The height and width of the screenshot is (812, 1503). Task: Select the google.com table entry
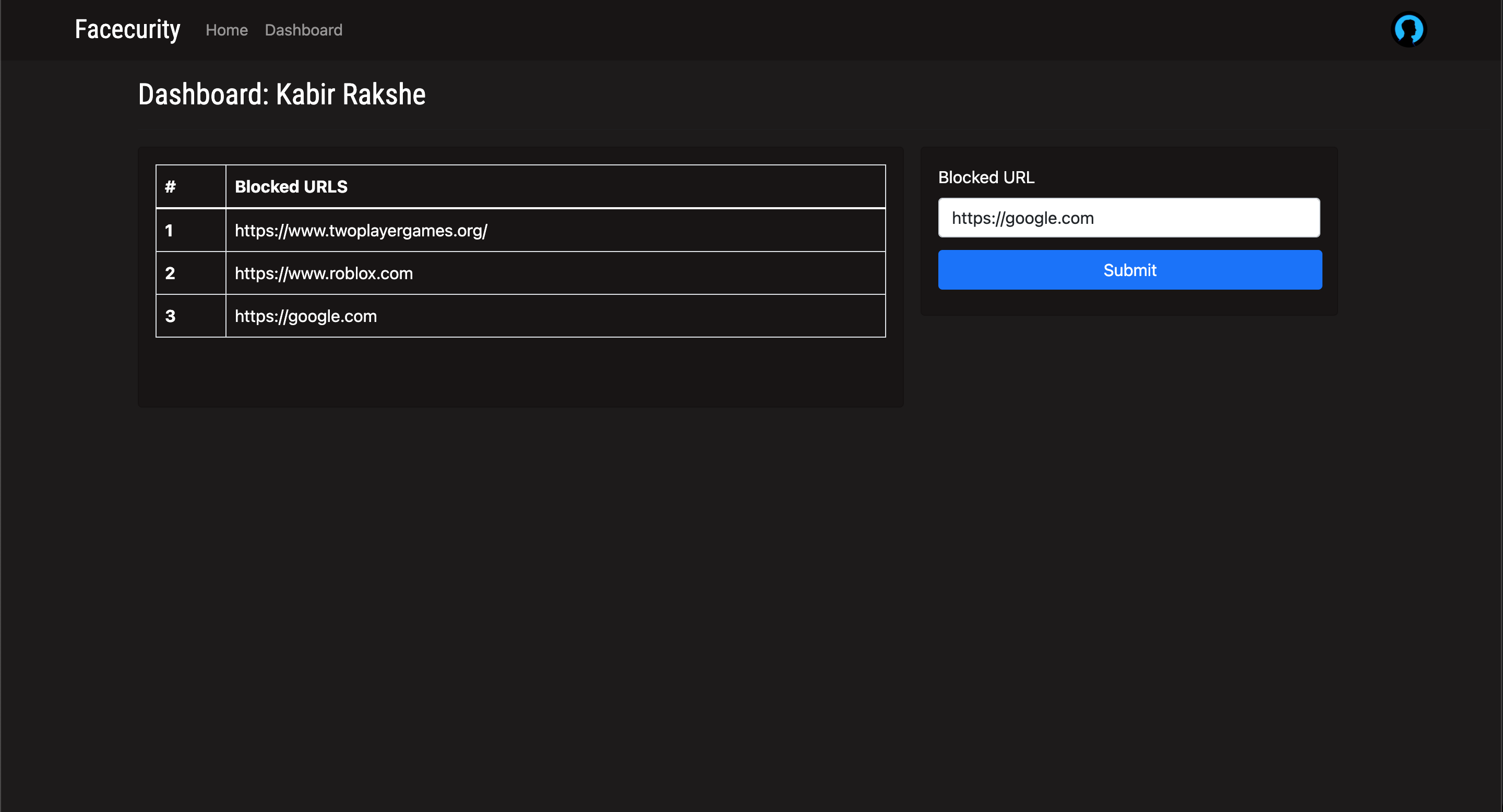[x=306, y=316]
